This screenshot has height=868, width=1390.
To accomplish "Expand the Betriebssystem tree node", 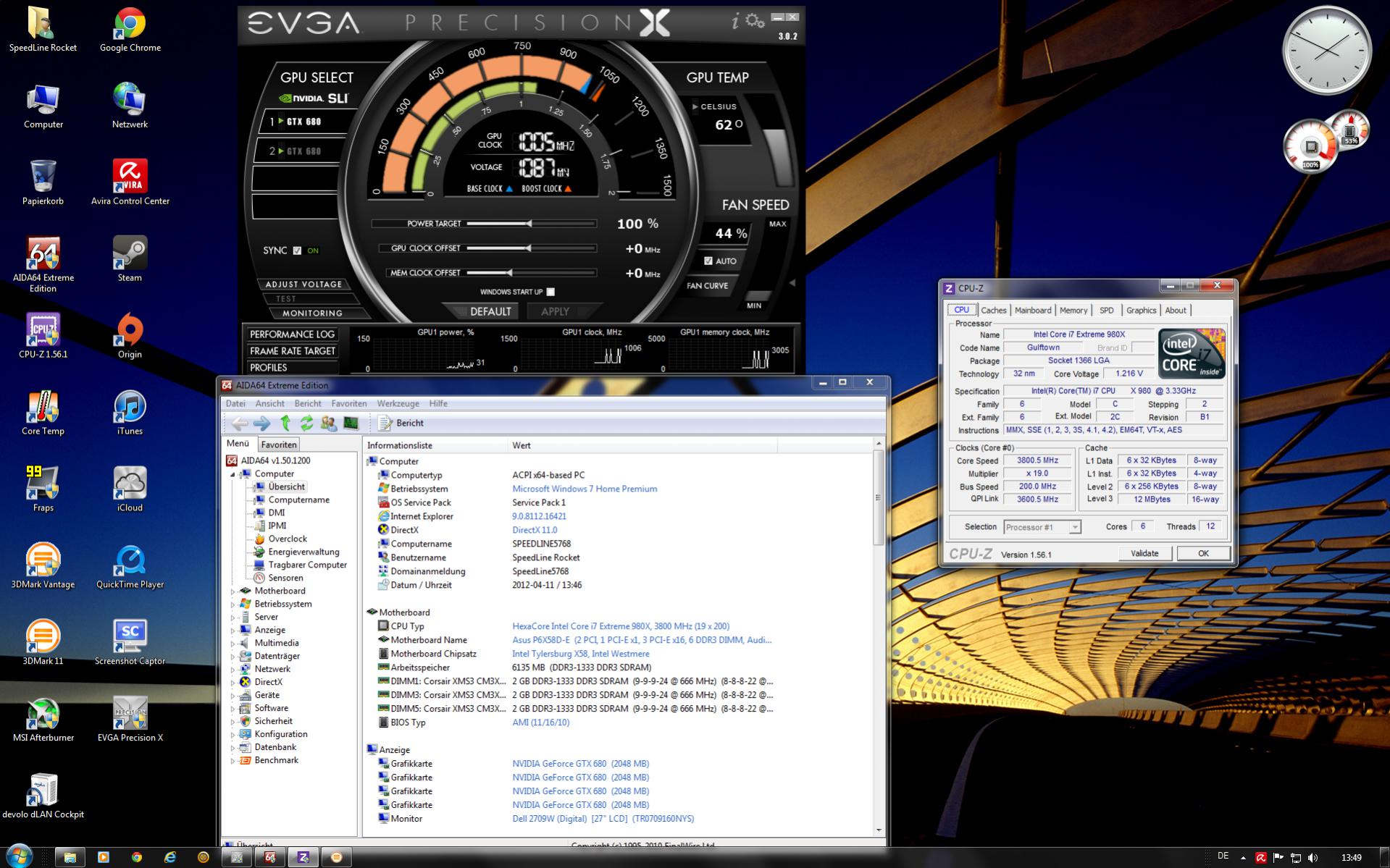I will [233, 604].
